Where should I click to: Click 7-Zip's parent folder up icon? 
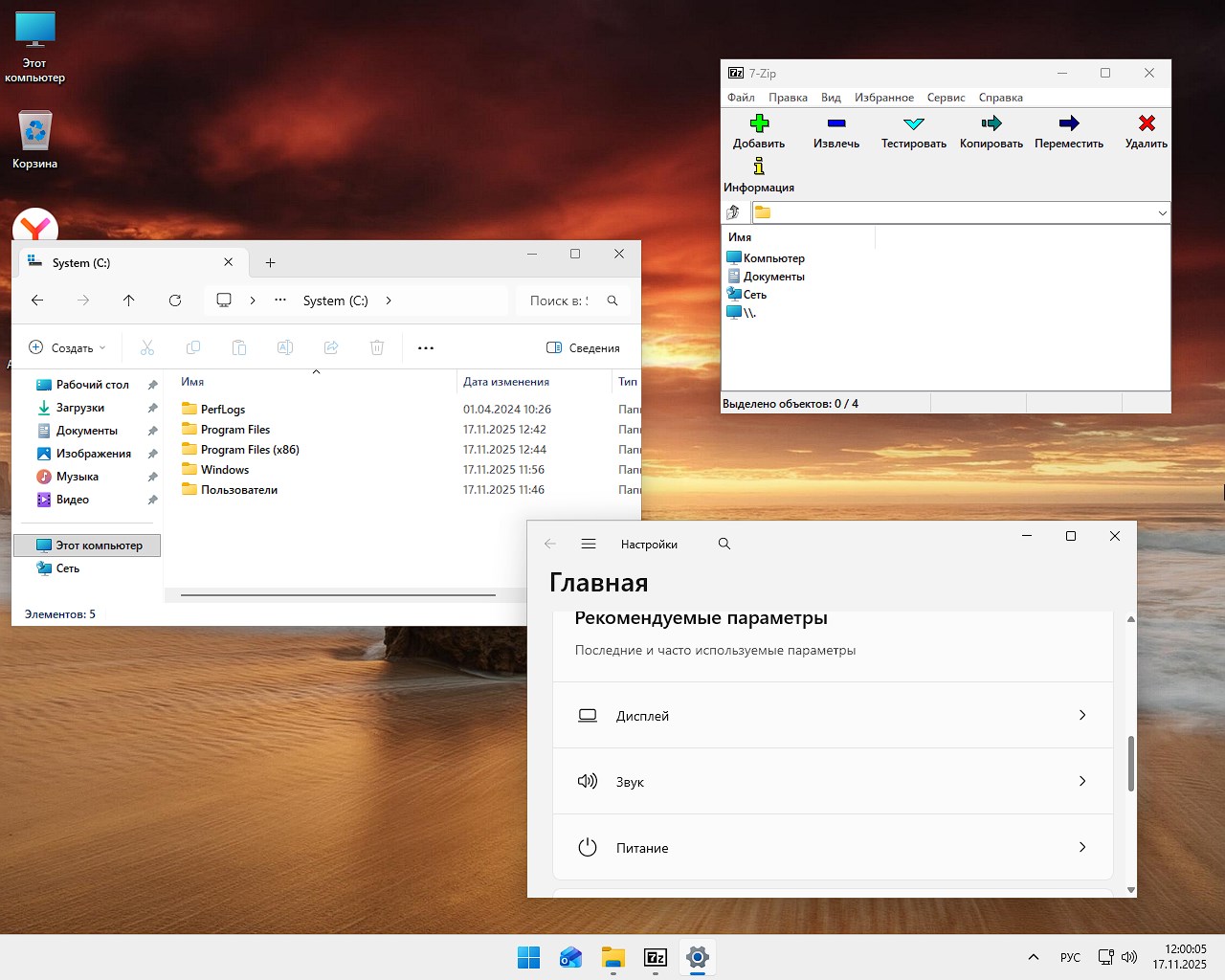coord(733,212)
